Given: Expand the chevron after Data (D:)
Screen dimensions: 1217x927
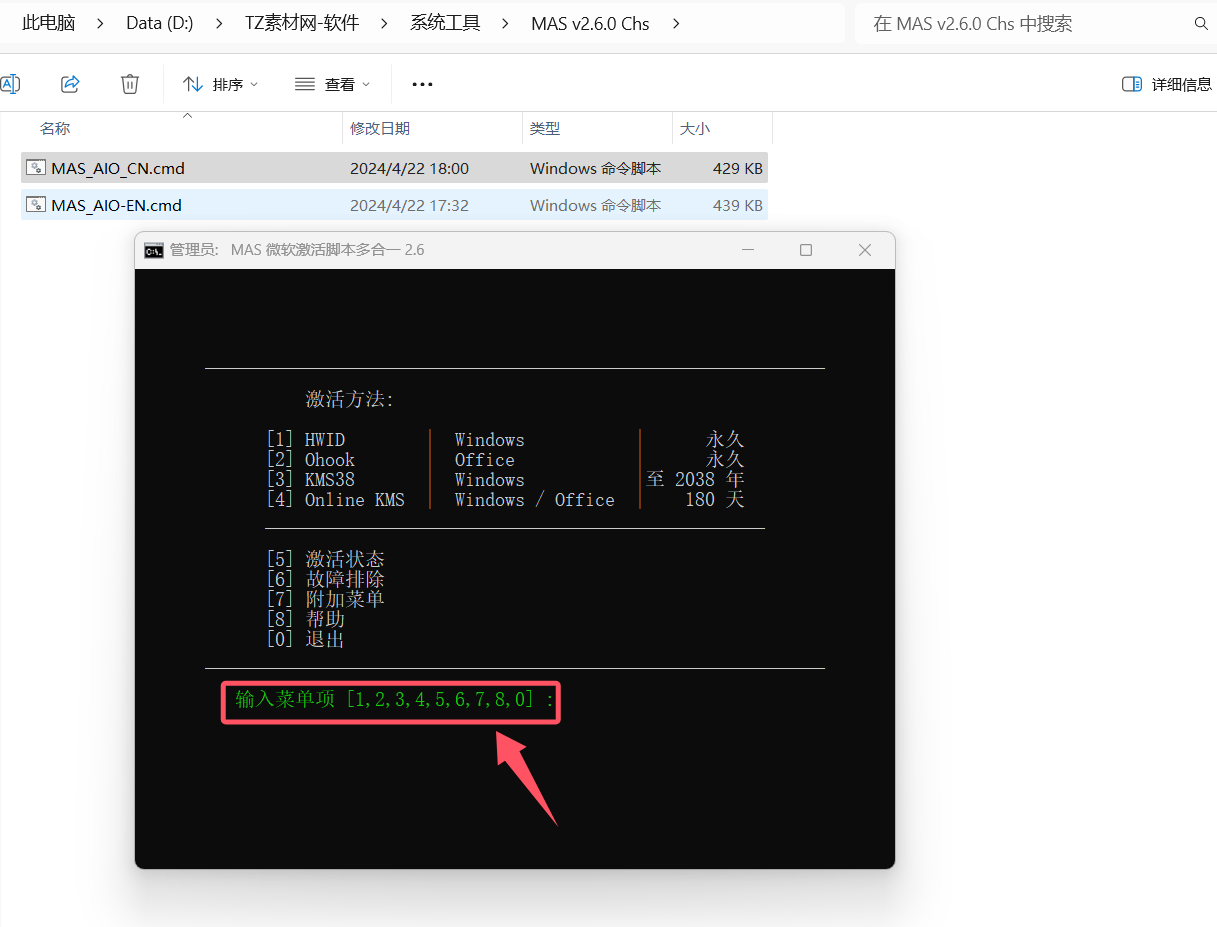Looking at the screenshot, I should [219, 24].
